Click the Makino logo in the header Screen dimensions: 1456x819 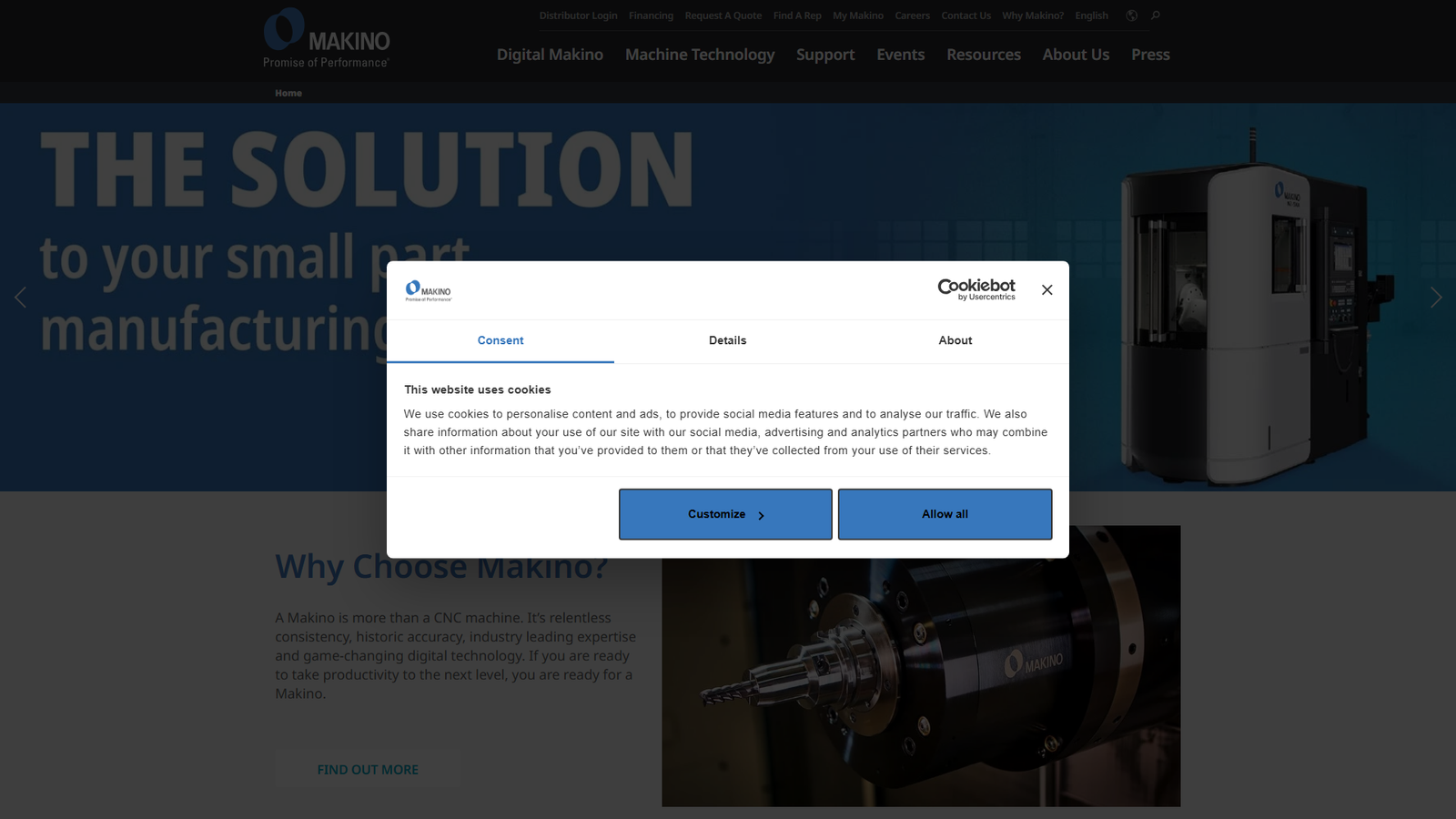pyautogui.click(x=325, y=39)
